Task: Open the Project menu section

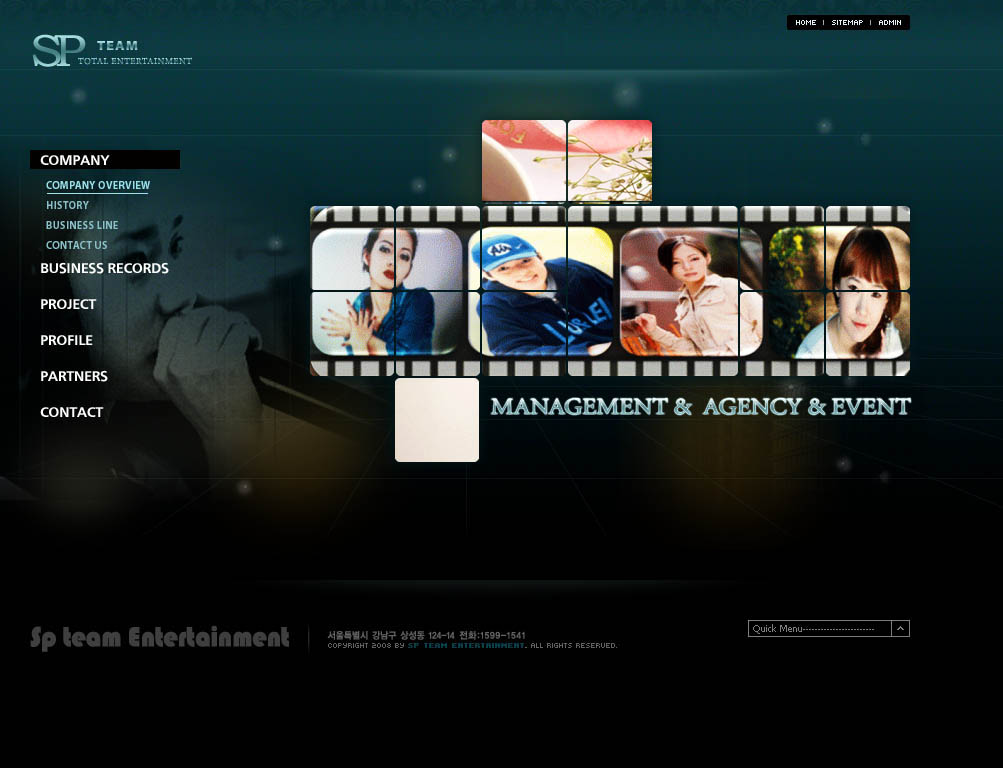Action: pos(68,304)
